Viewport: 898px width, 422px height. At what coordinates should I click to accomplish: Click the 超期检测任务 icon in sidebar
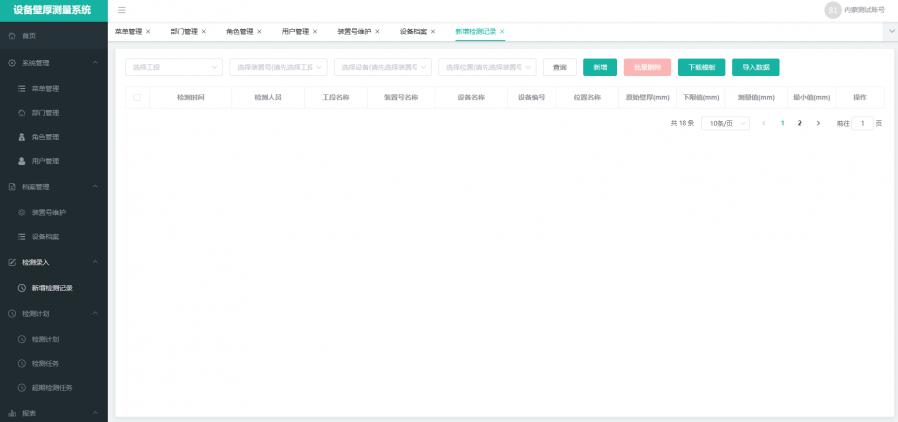(22, 387)
